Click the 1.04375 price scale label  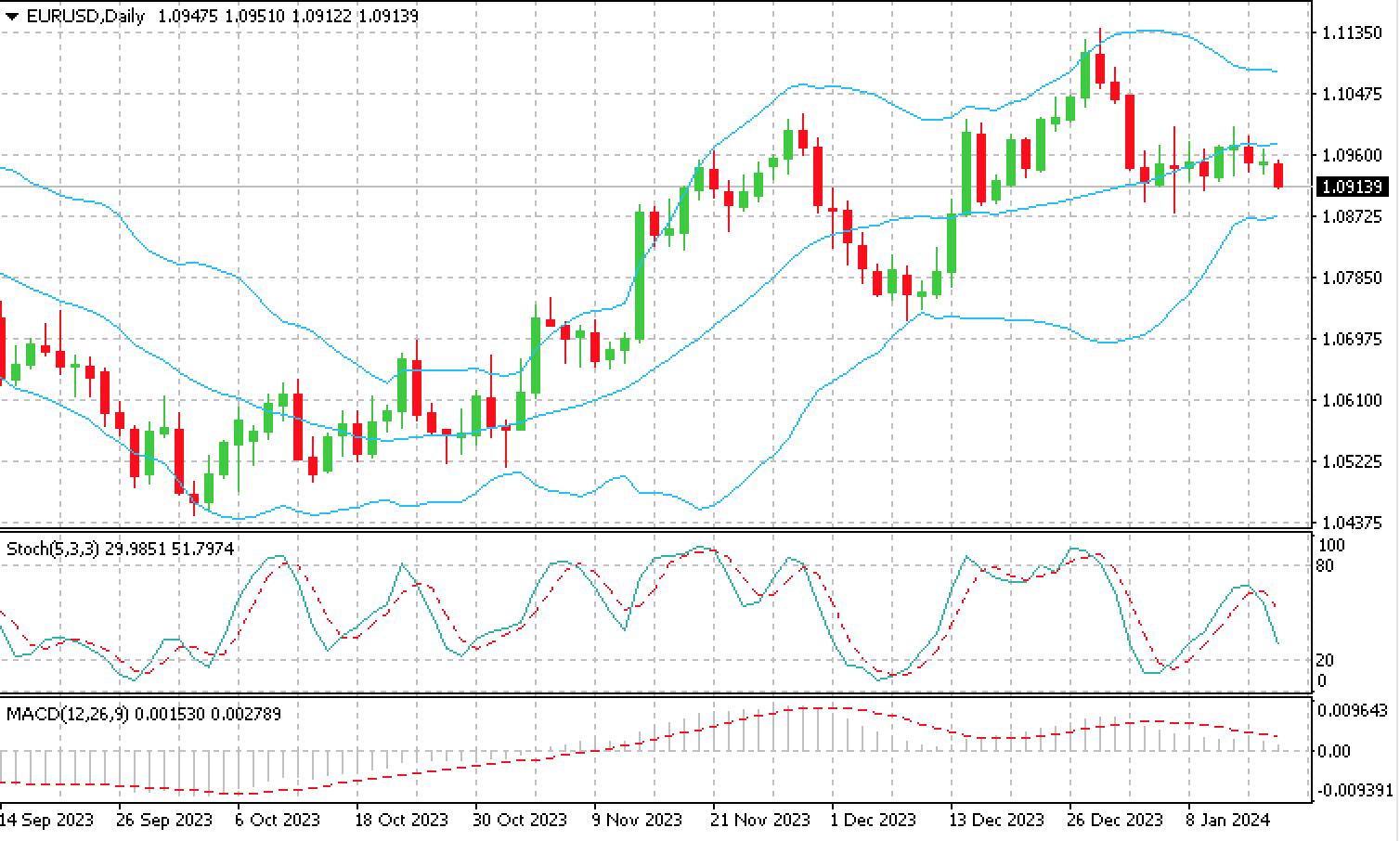pos(1352,523)
